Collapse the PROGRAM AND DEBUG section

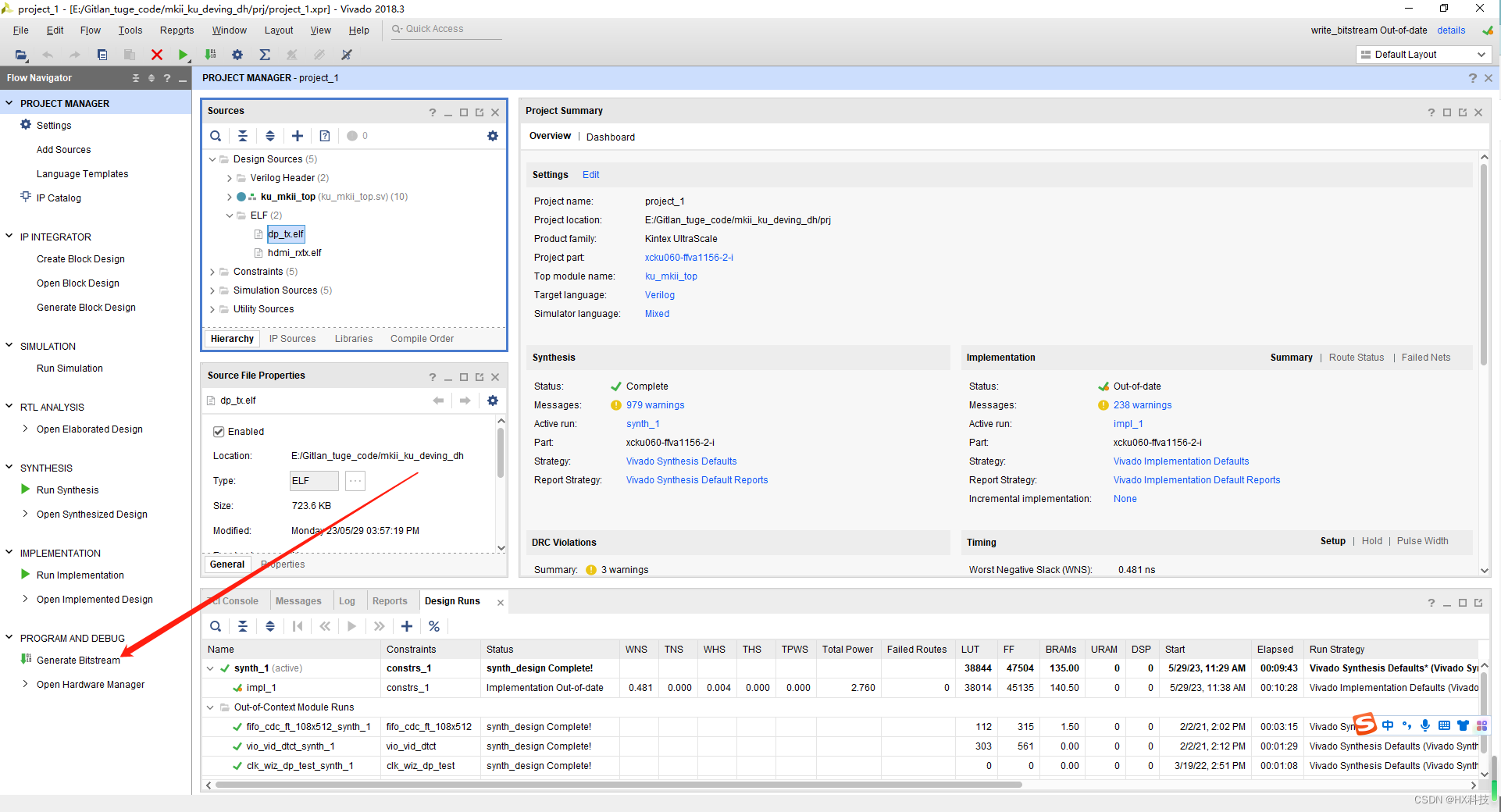pos(9,637)
